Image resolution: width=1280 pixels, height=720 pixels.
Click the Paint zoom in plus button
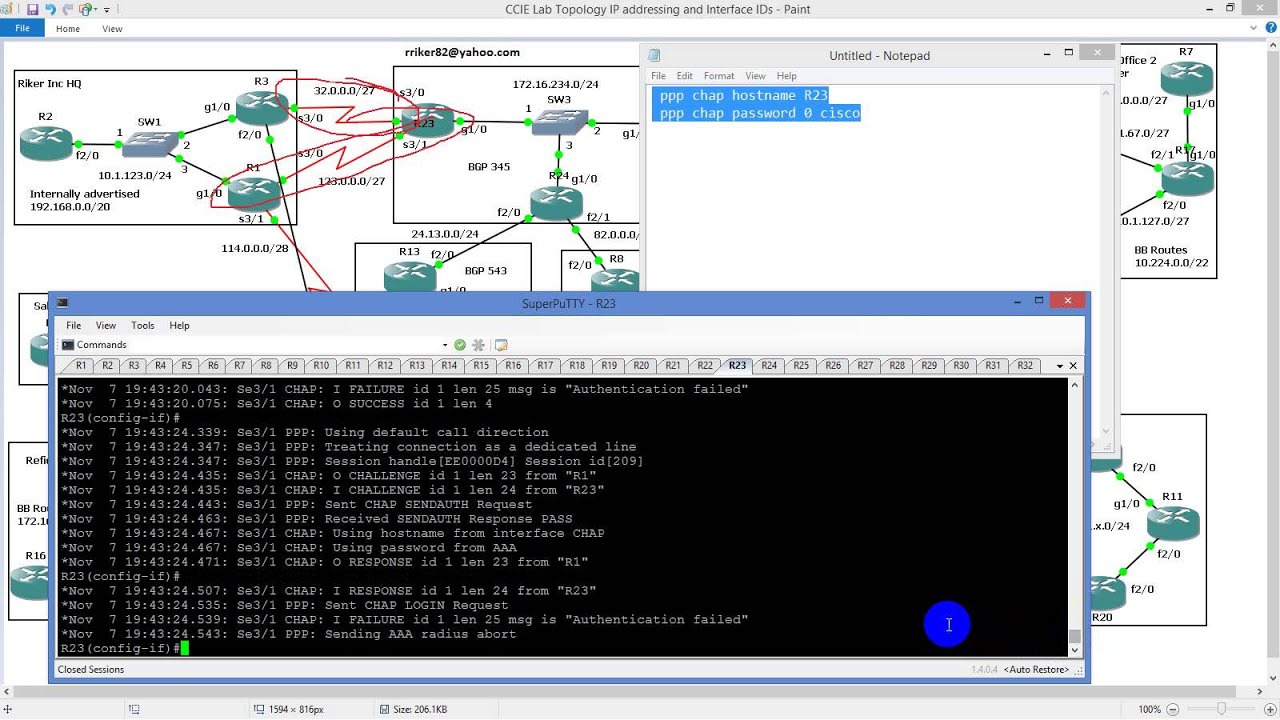pyautogui.click(x=1268, y=709)
